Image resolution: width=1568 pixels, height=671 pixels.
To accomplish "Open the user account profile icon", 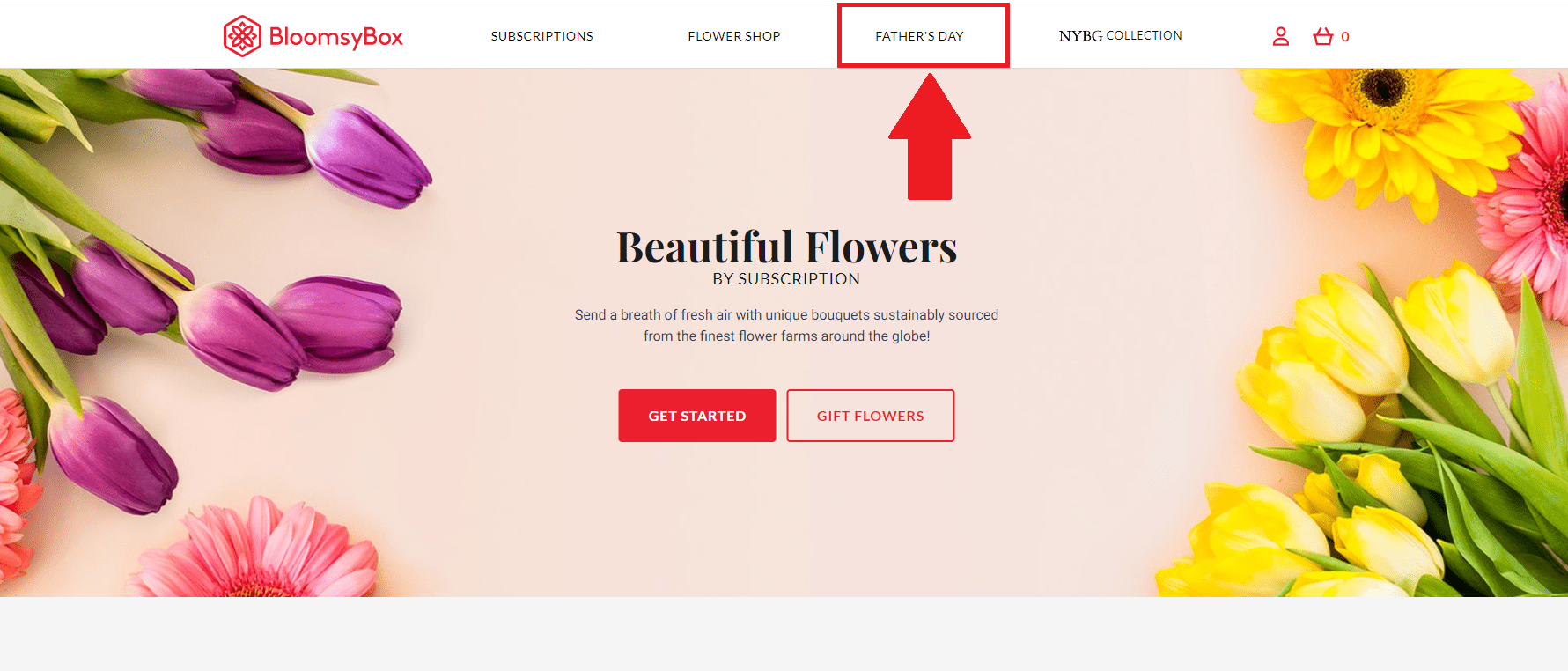I will pos(1280,36).
